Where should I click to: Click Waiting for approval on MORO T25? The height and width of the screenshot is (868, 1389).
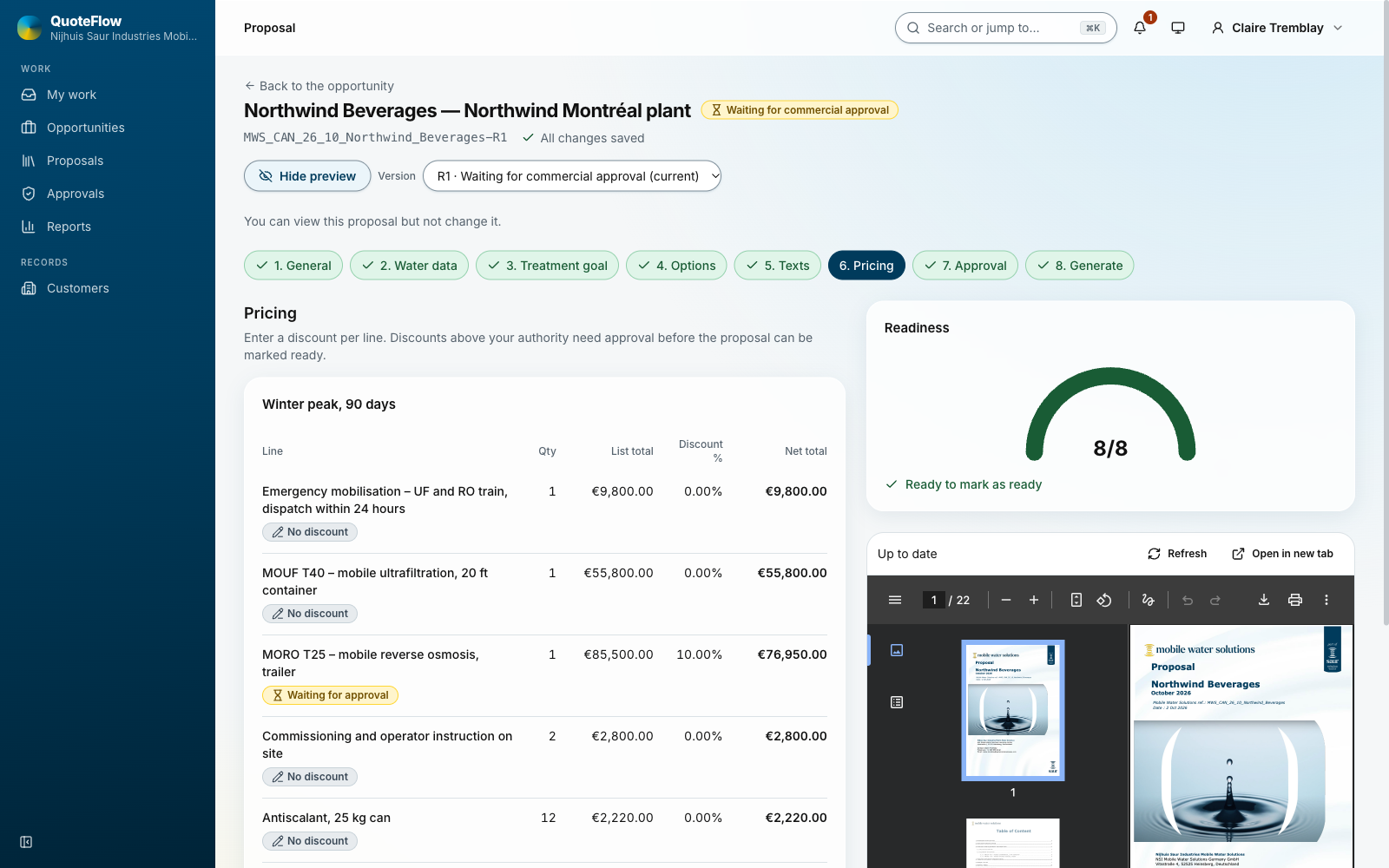click(330, 695)
